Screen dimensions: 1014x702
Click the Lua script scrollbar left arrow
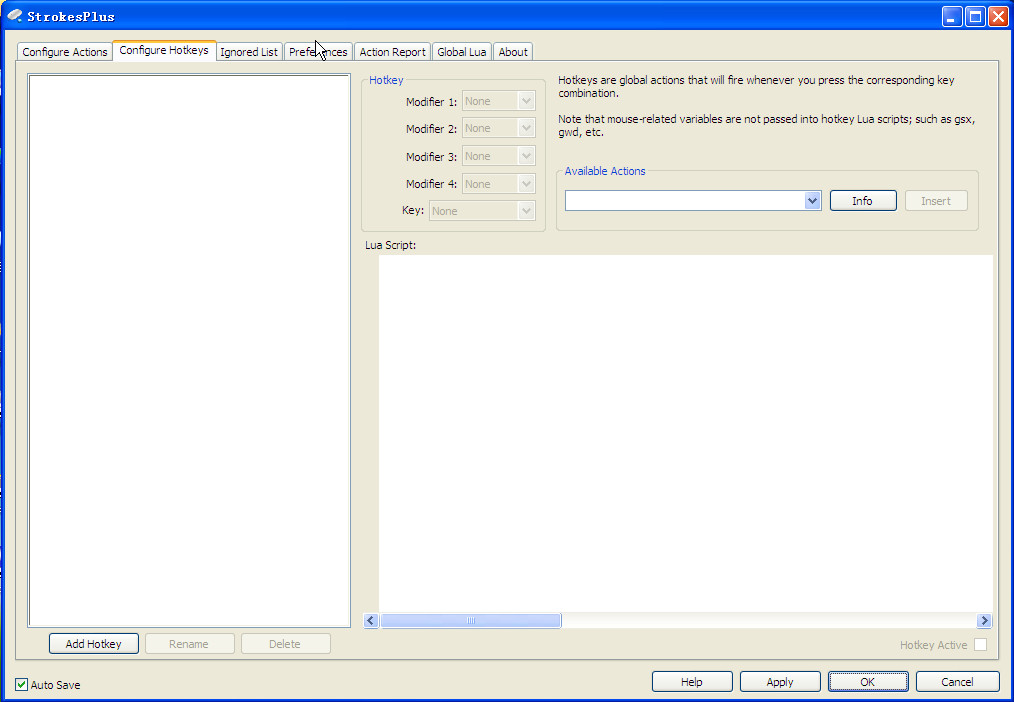(371, 621)
